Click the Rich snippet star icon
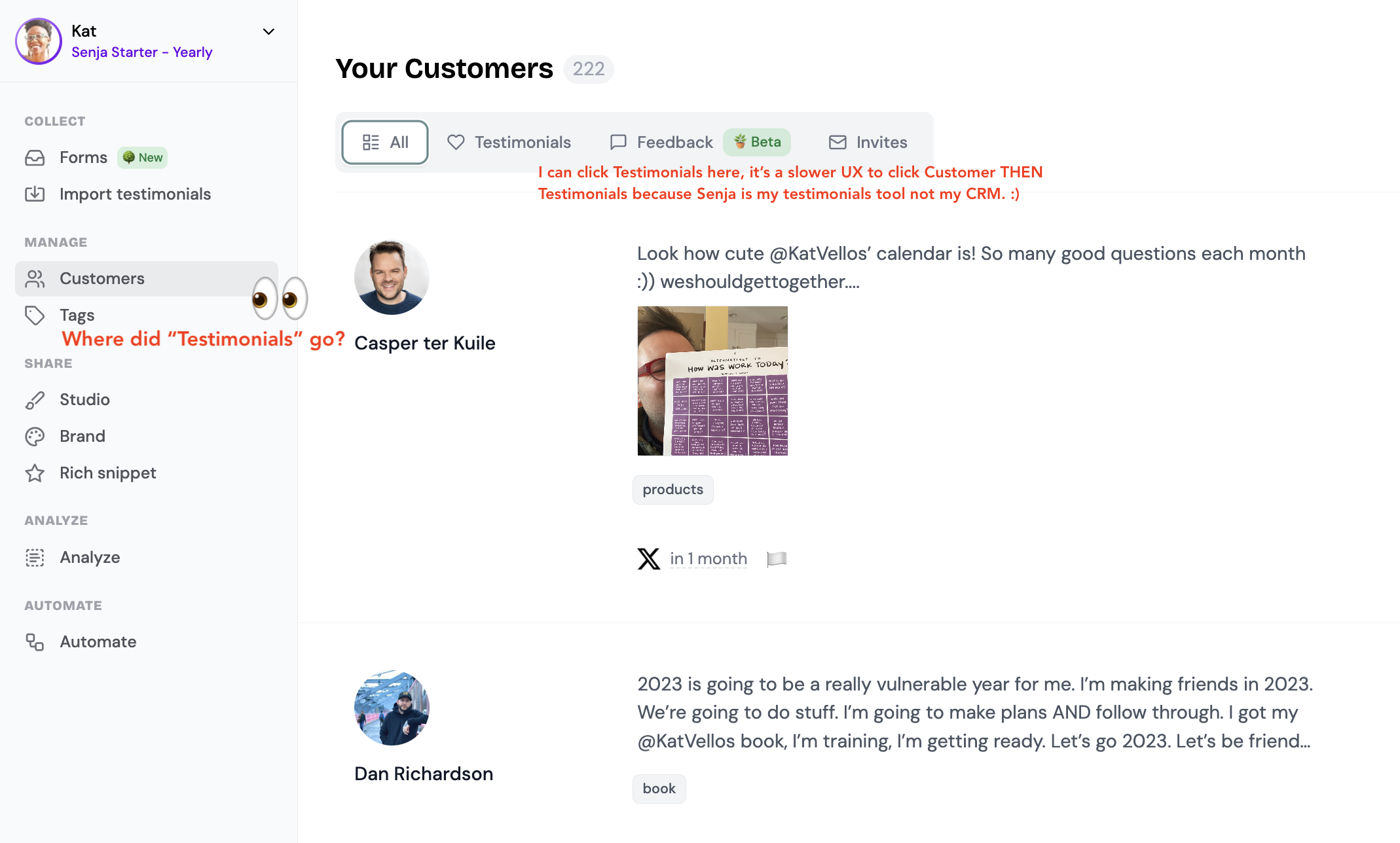1400x843 pixels. point(35,473)
